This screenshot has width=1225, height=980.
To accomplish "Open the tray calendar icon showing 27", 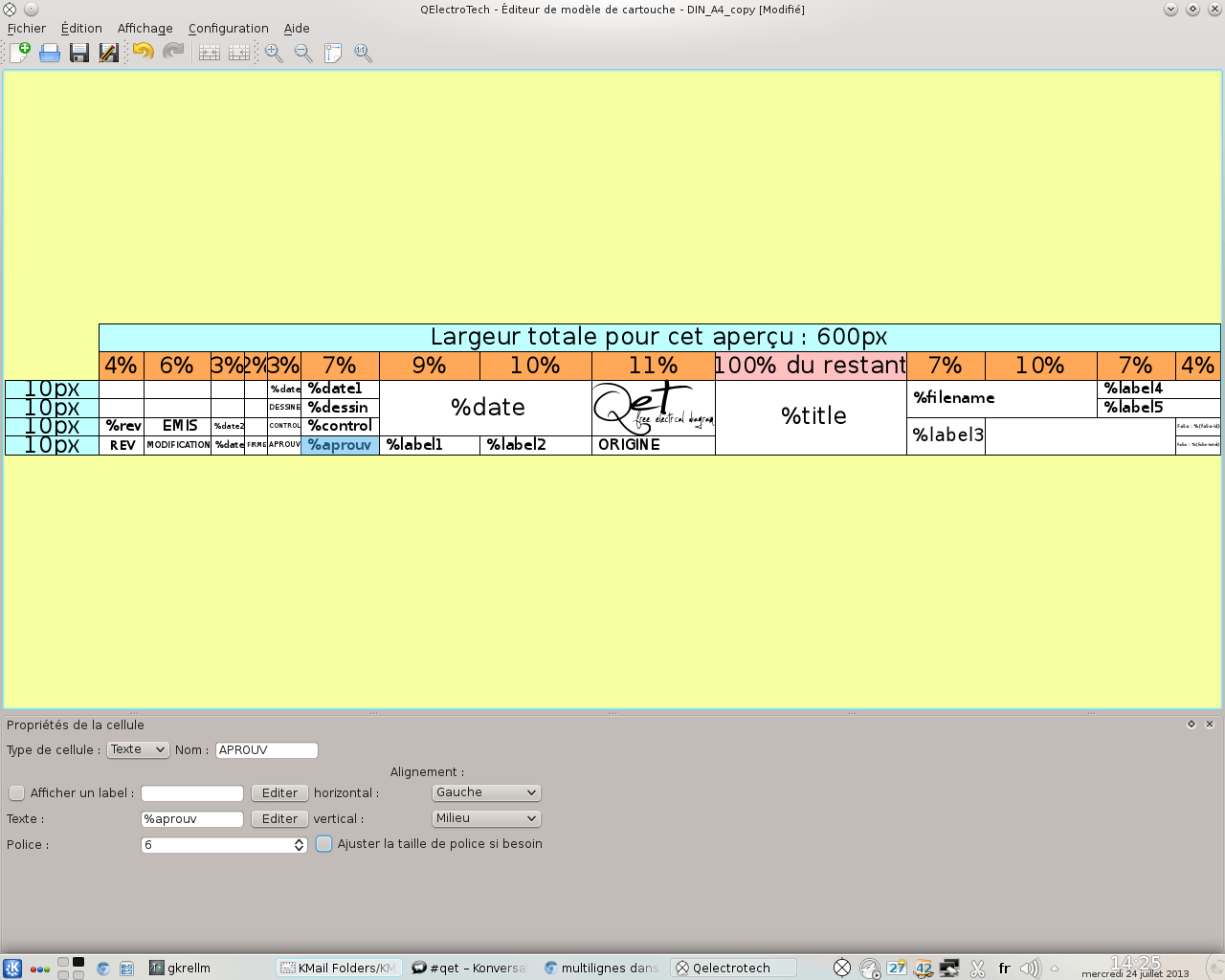I will [x=897, y=968].
